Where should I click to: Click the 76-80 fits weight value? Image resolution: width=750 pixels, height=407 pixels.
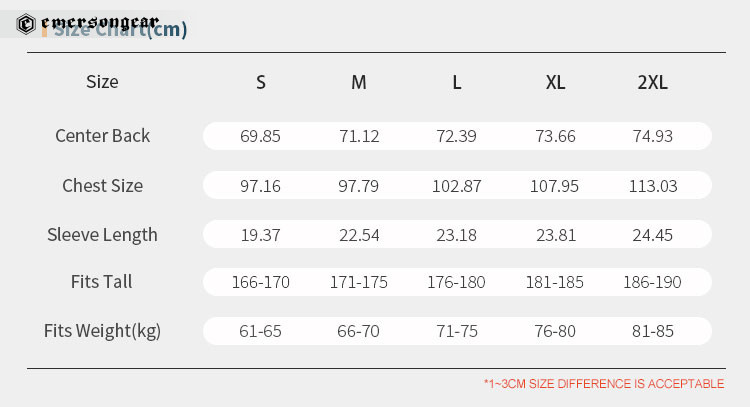[555, 331]
